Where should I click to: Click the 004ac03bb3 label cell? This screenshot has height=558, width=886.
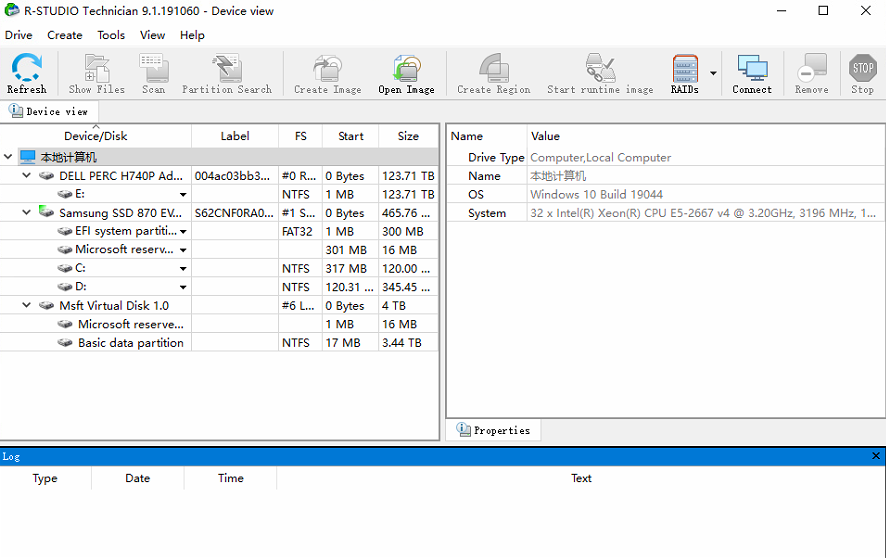(x=233, y=176)
